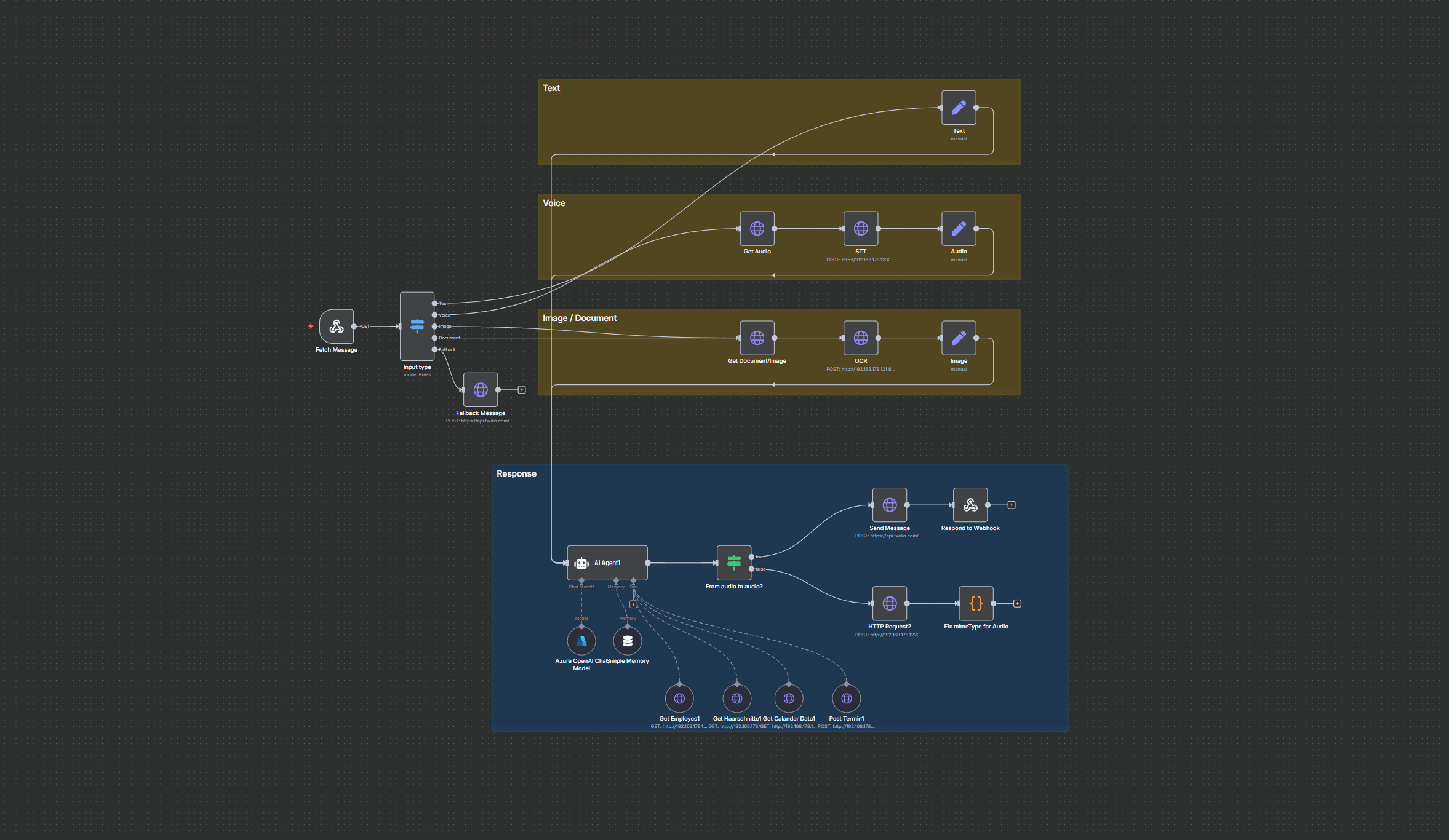1449x840 pixels.
Task: Open the OCR HTTP node
Action: (x=861, y=338)
